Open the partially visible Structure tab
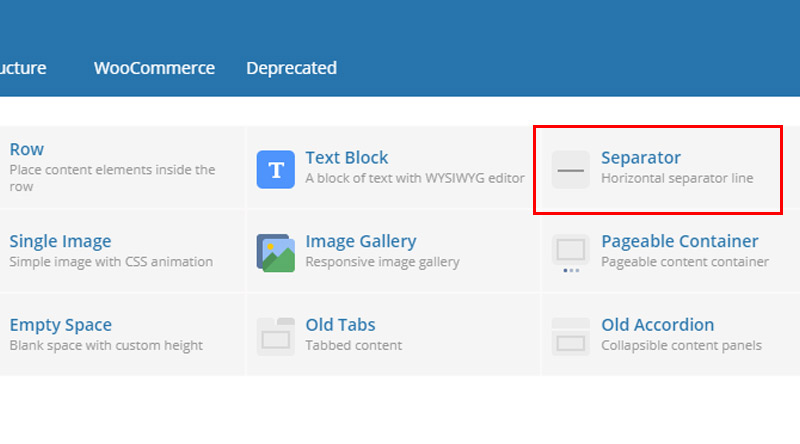Viewport: 800px width, 444px height. 23,68
